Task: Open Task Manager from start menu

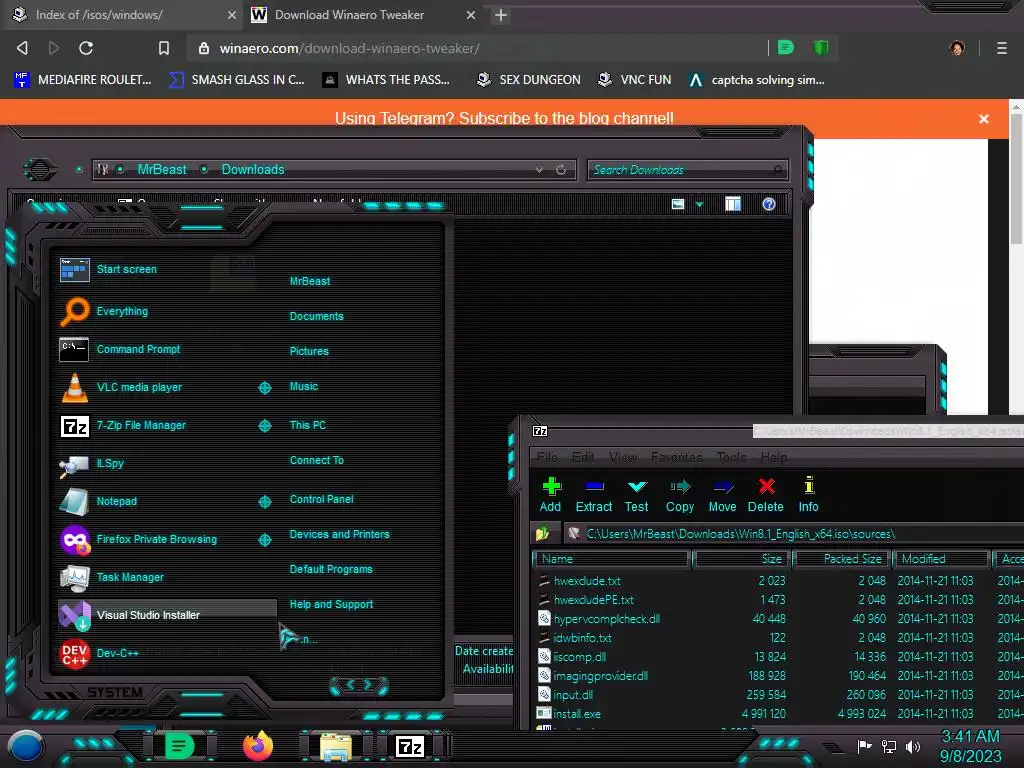Action: (x=111, y=577)
